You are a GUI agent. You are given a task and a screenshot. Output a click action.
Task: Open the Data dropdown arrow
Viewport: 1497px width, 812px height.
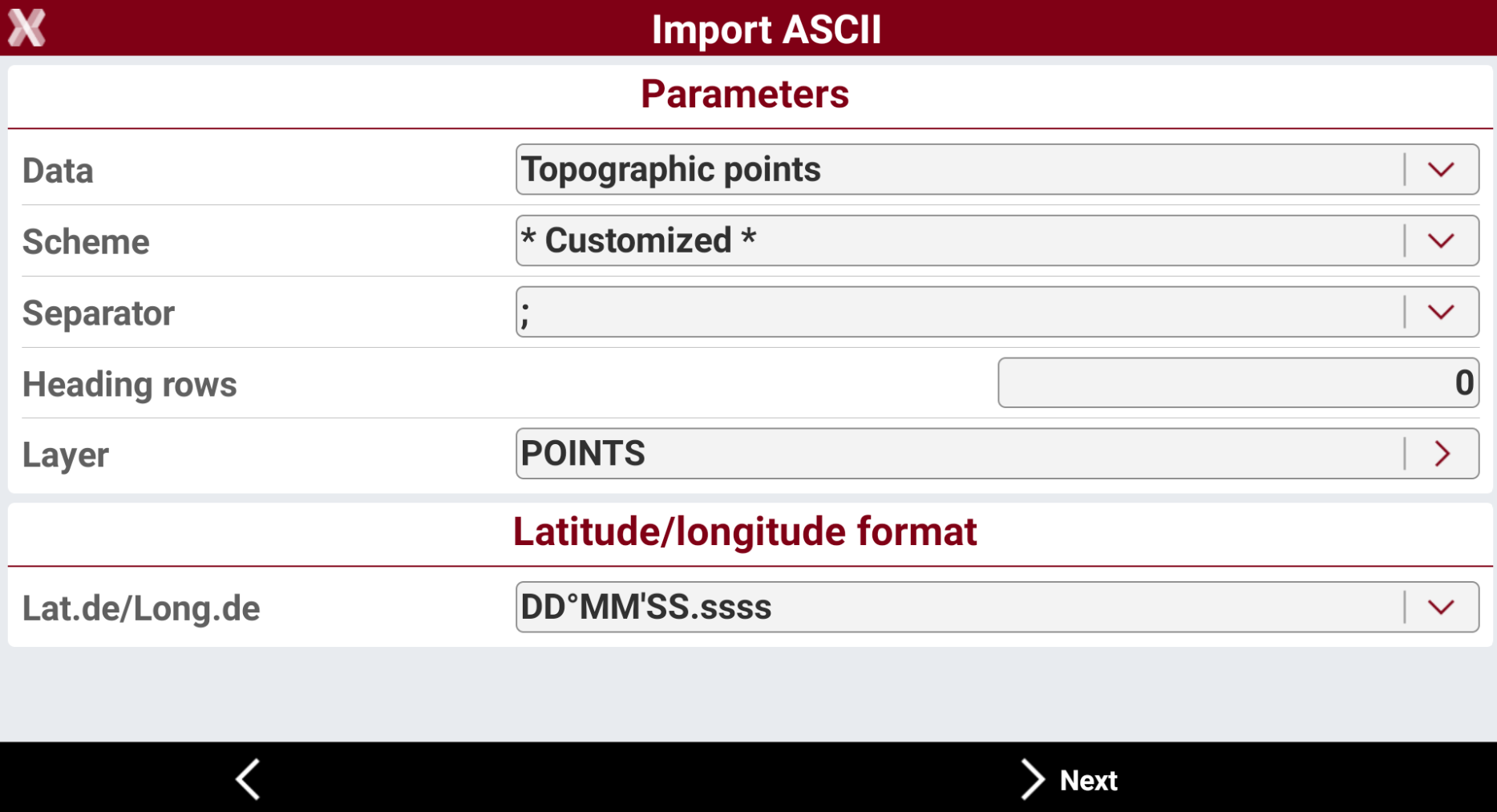tap(1441, 169)
